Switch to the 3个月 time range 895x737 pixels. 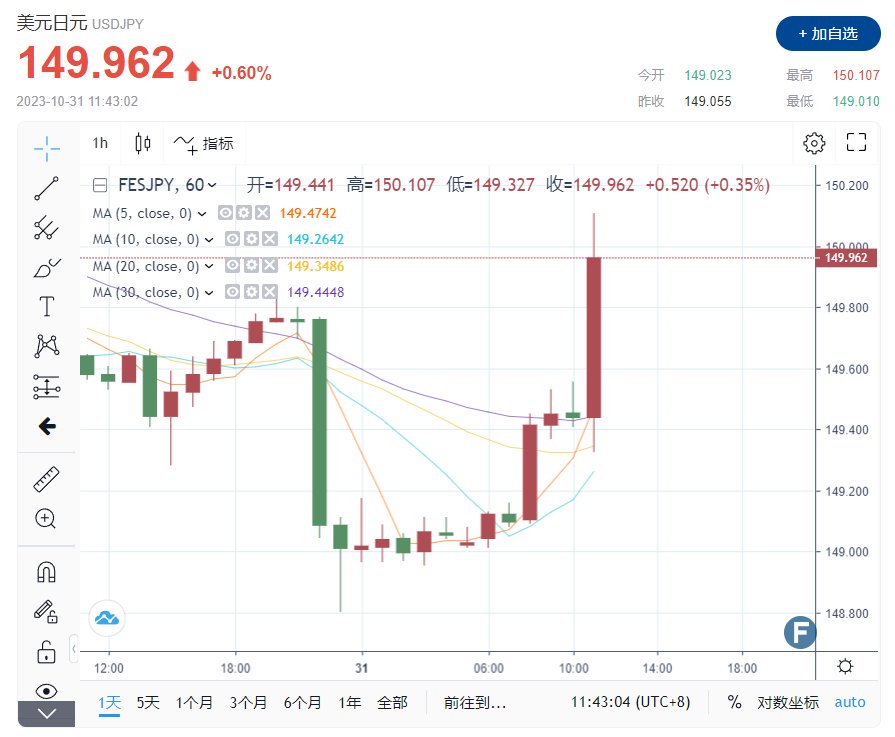[248, 702]
